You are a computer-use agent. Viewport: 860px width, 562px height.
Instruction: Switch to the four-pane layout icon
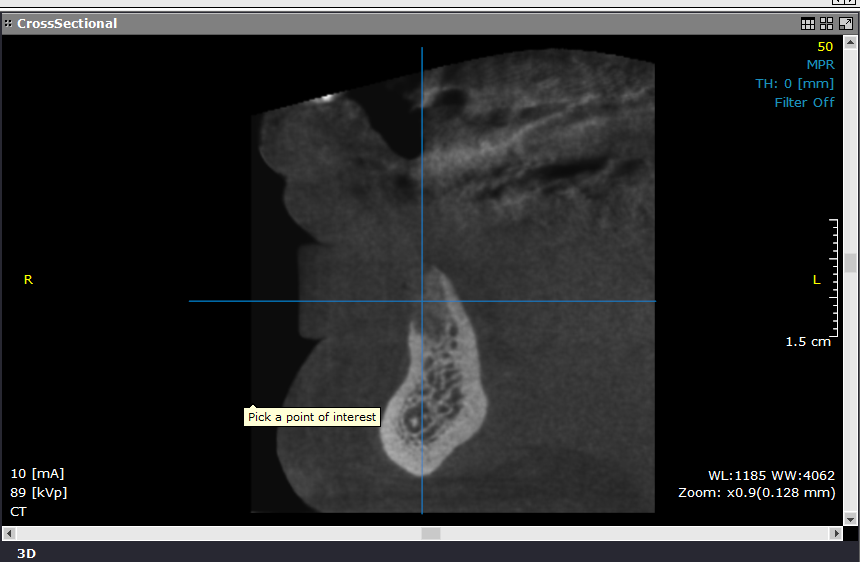tap(826, 24)
